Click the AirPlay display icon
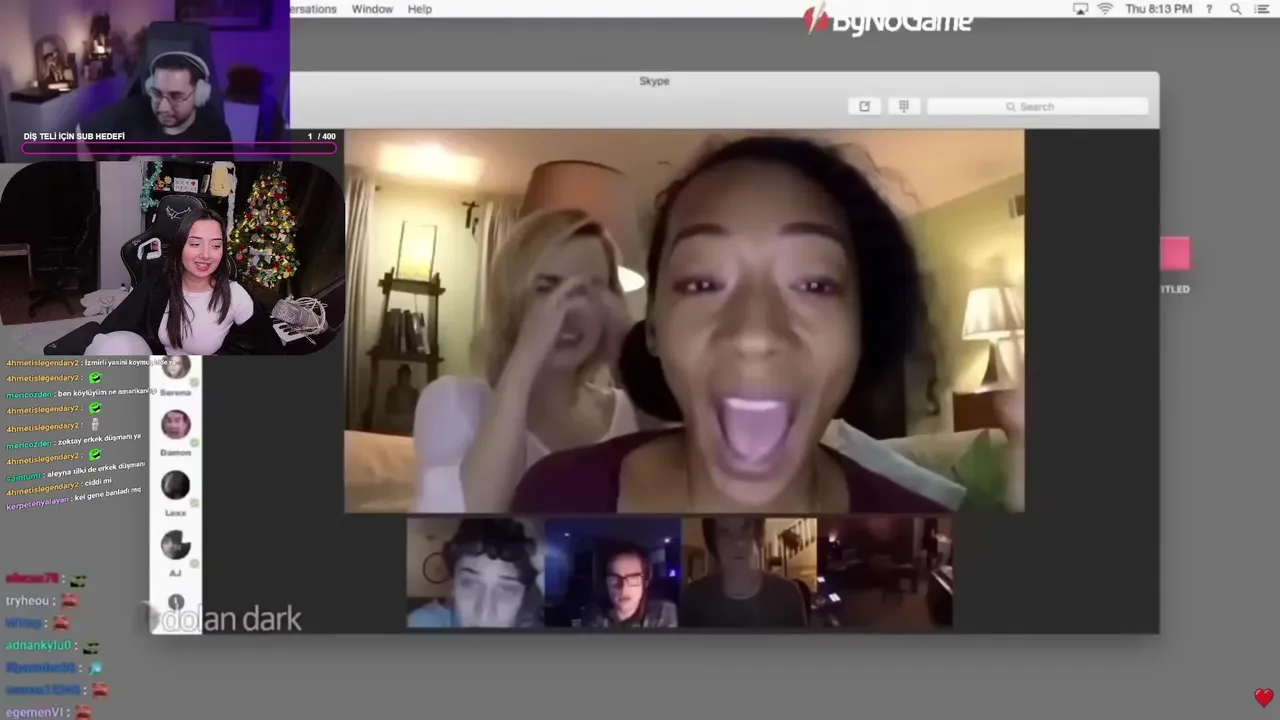1280x720 pixels. [1080, 9]
